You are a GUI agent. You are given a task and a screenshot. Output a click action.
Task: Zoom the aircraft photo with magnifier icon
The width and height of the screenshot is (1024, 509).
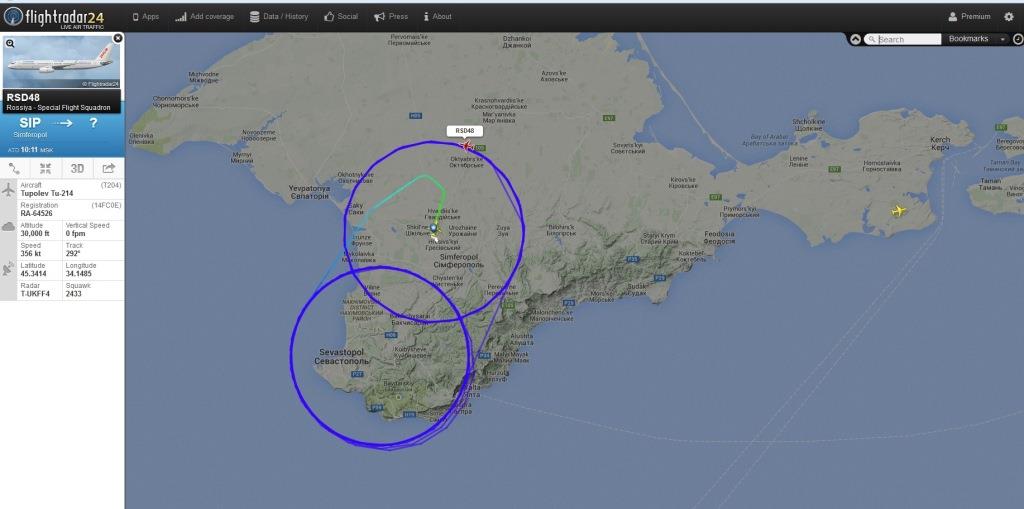pos(10,43)
